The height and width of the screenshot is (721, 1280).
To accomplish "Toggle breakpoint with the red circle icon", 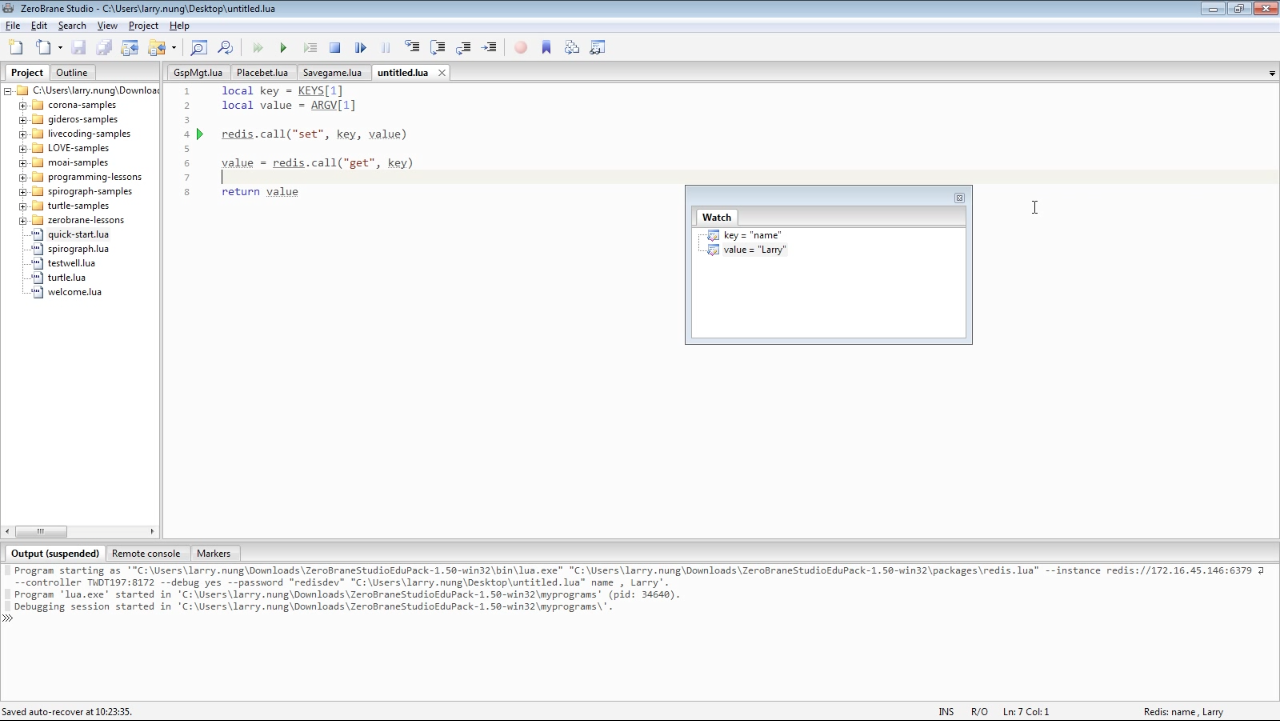I will point(520,47).
